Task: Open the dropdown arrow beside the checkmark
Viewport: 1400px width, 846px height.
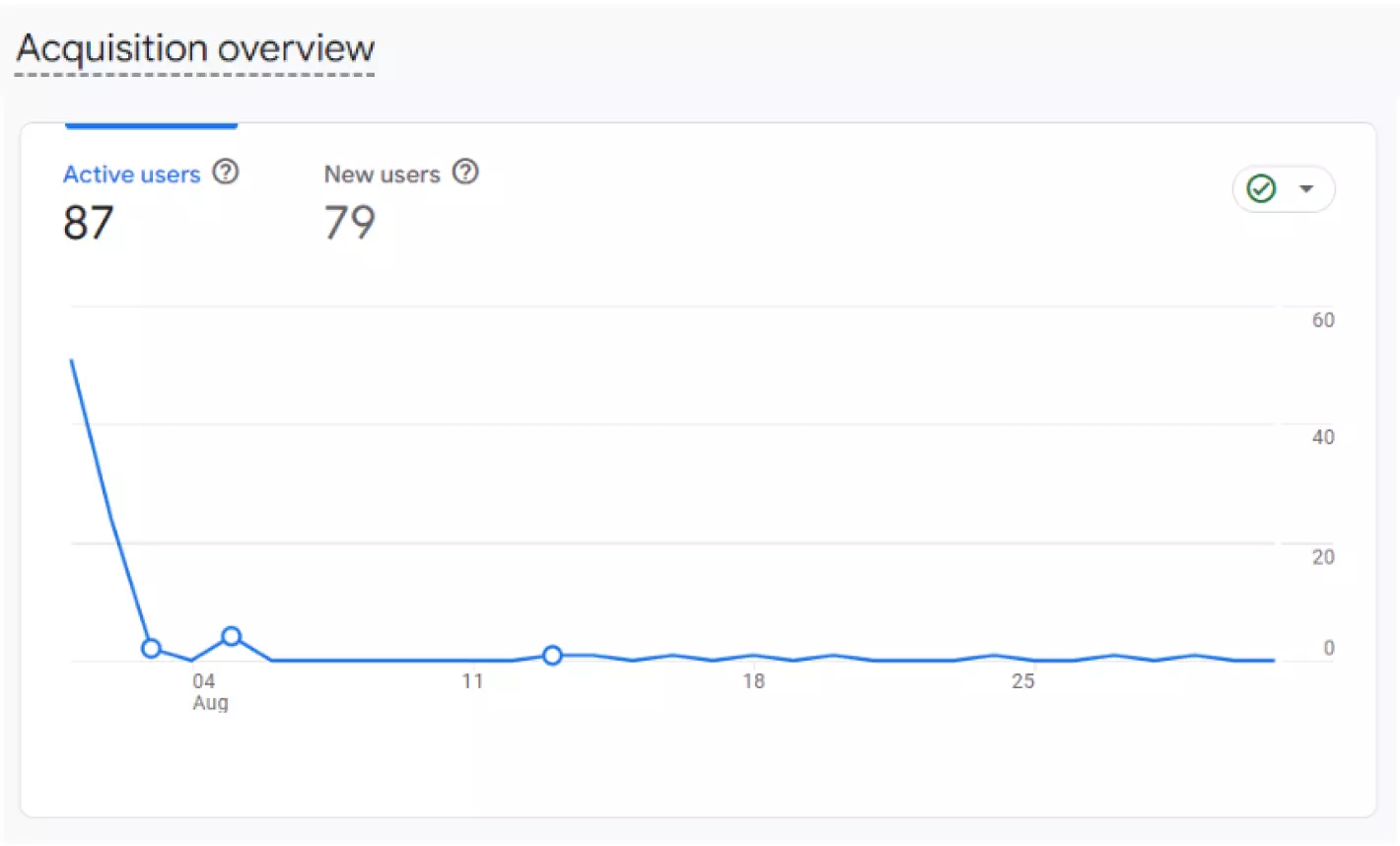Action: (x=1306, y=188)
